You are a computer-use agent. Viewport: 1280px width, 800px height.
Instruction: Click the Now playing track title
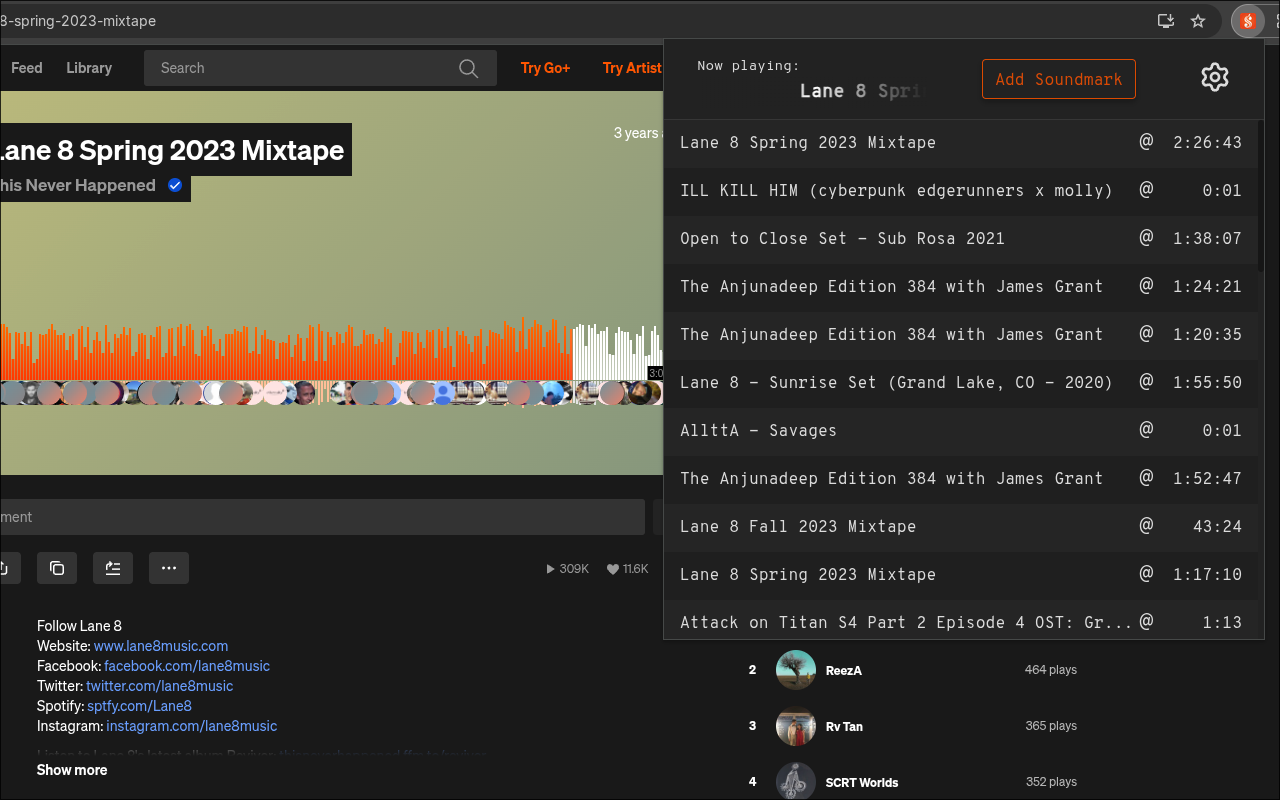click(863, 91)
